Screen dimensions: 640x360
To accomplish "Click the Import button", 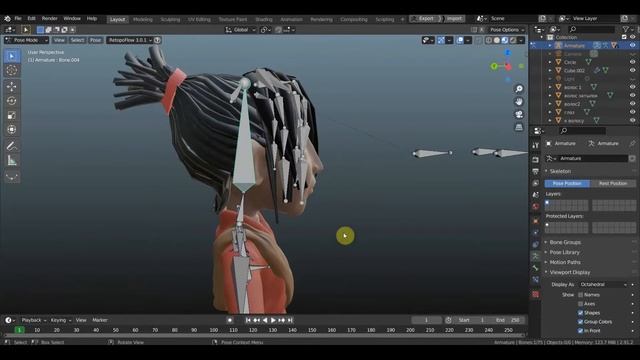I will point(454,19).
